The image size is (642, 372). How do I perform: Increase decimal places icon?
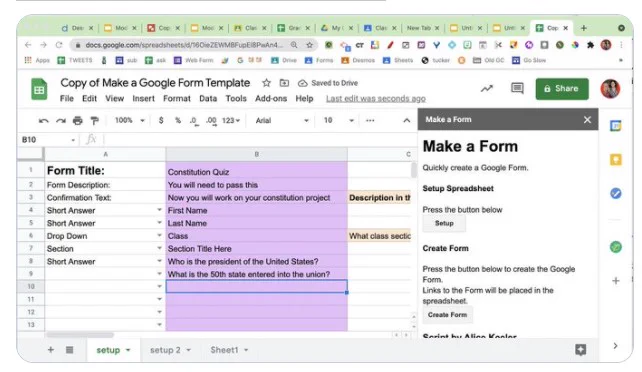point(211,121)
